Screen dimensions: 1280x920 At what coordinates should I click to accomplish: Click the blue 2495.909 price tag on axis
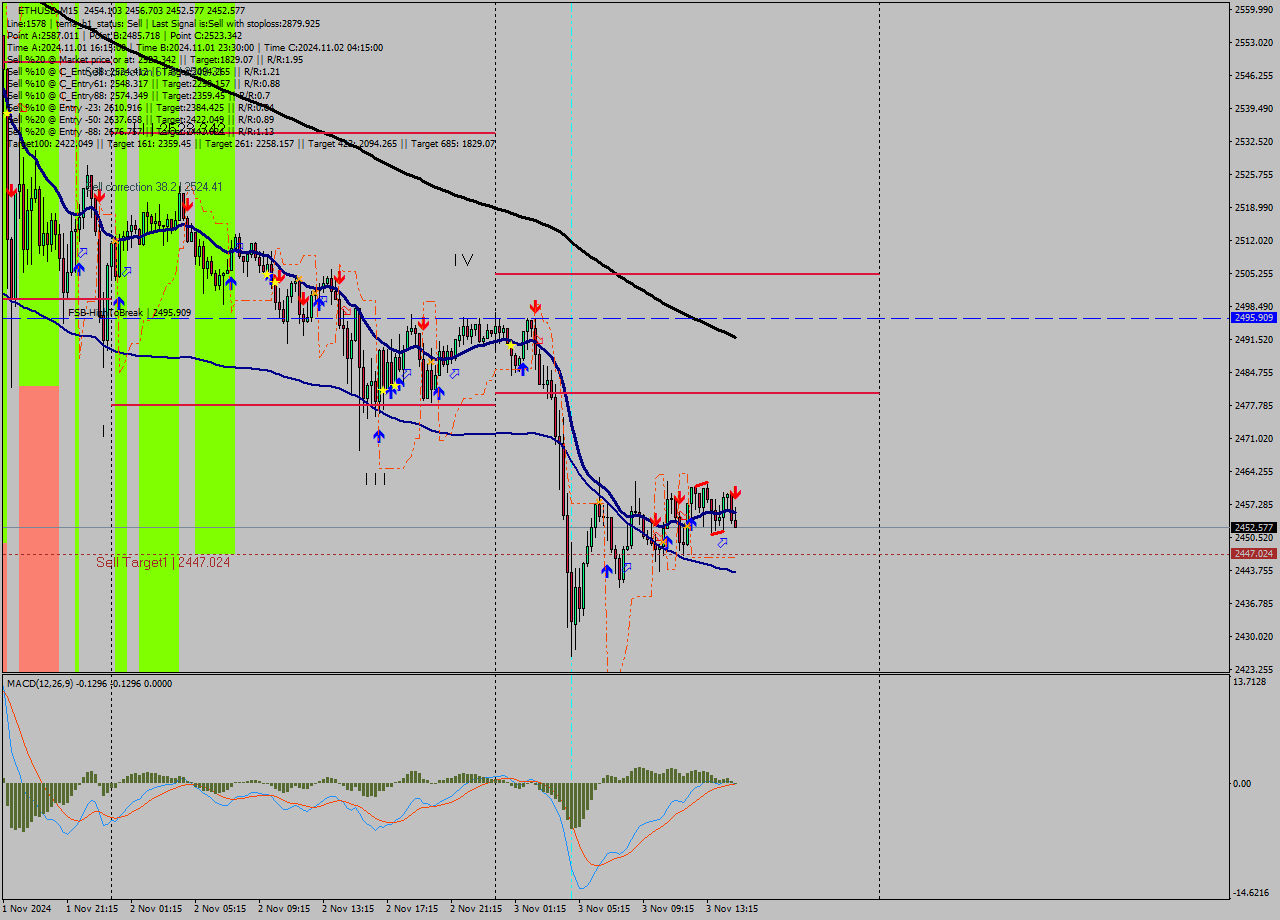pos(1254,318)
